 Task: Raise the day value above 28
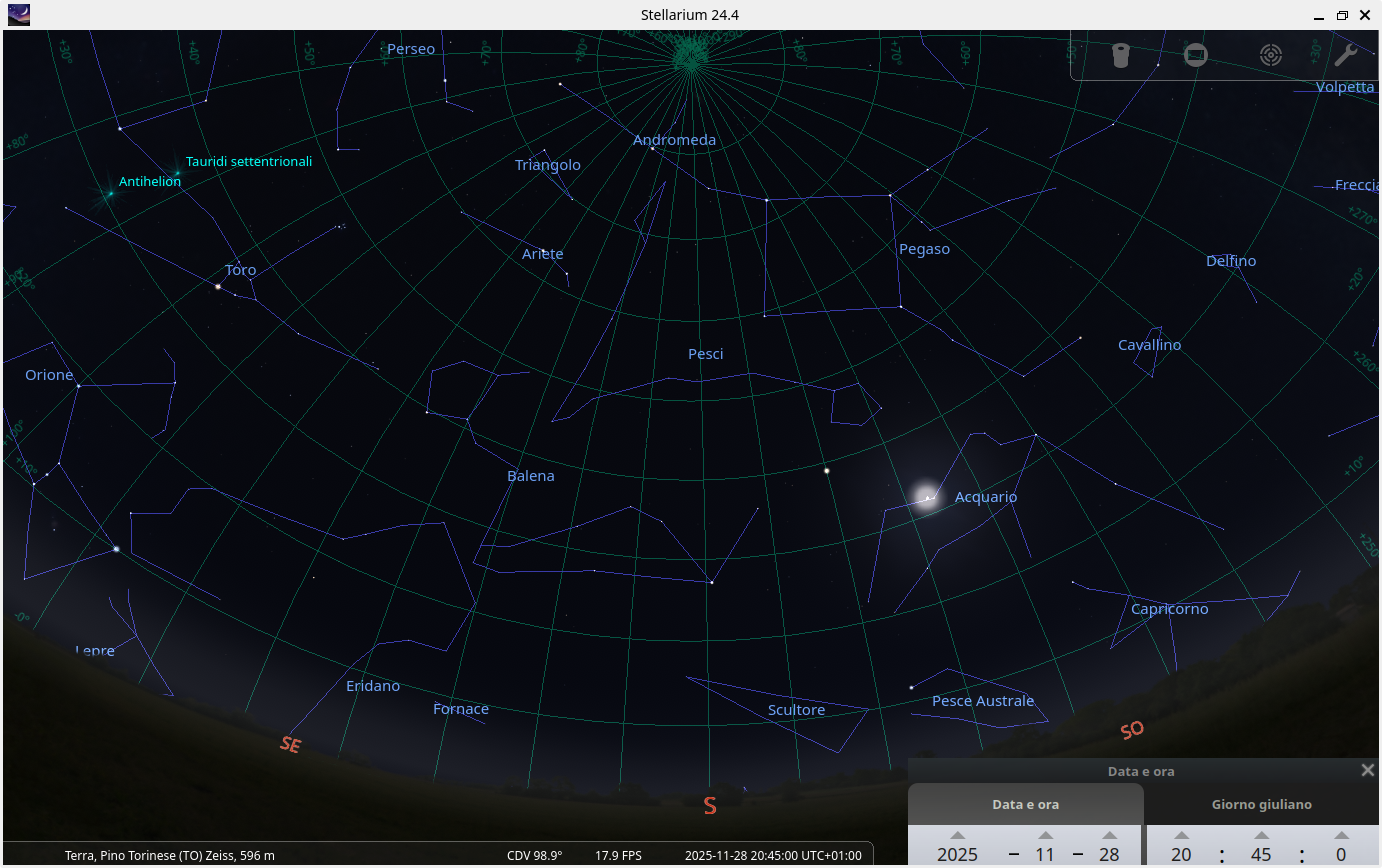pos(1109,835)
